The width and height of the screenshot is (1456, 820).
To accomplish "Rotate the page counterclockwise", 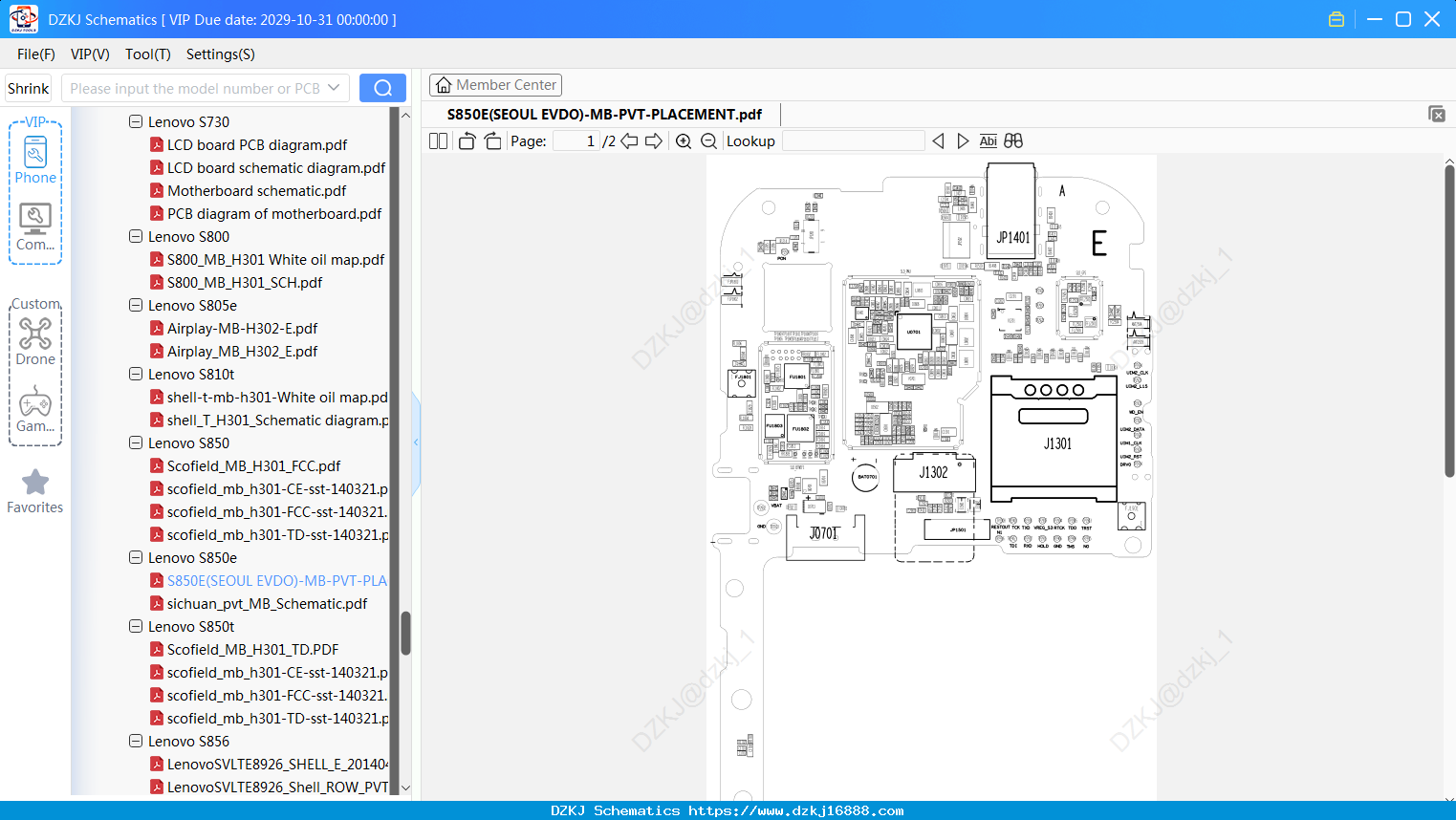I will (467, 141).
